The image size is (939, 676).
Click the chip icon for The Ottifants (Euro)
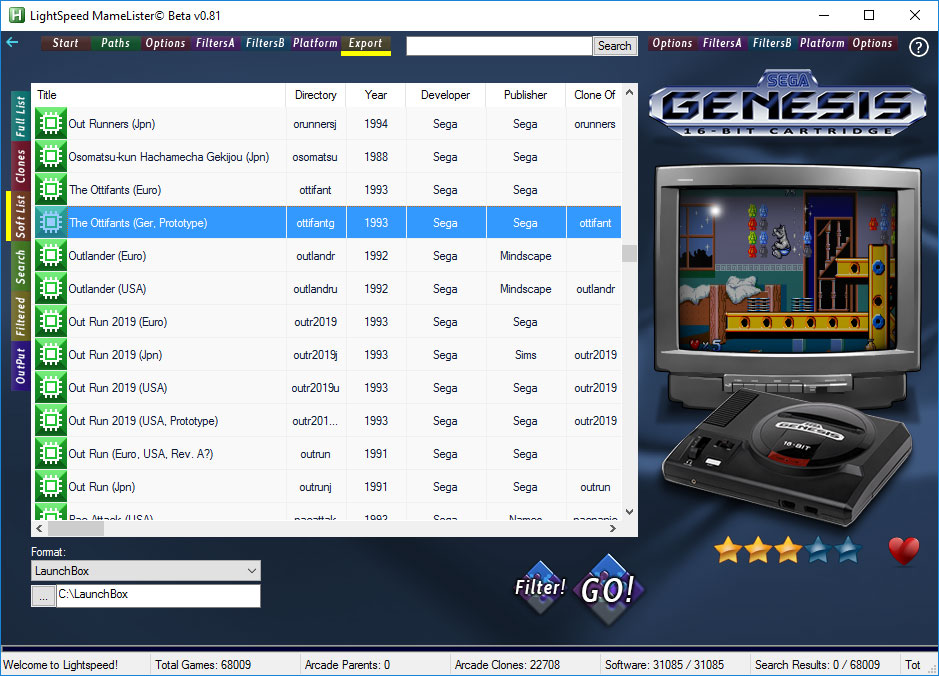coord(51,189)
